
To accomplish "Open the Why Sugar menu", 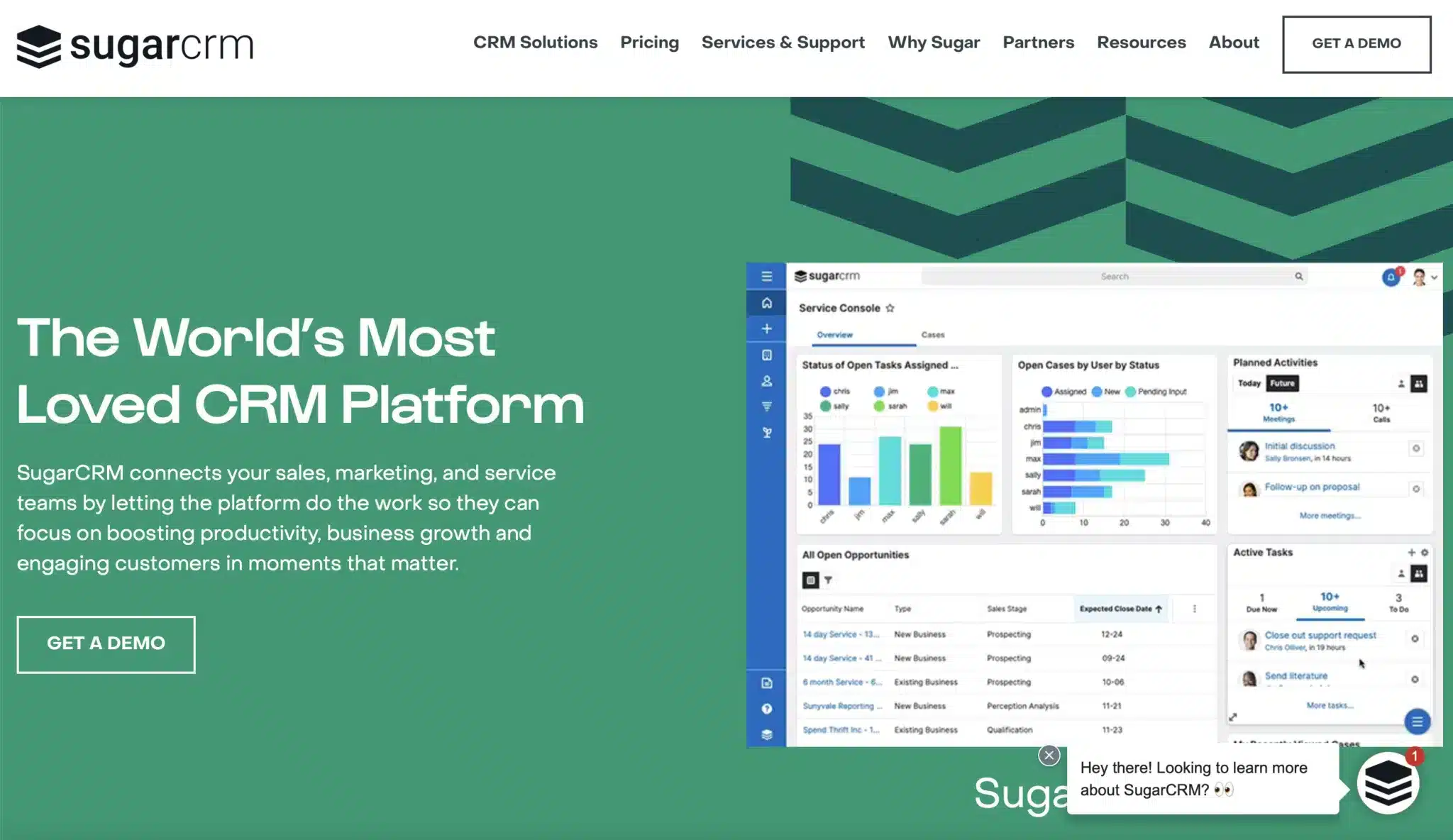I will [934, 43].
